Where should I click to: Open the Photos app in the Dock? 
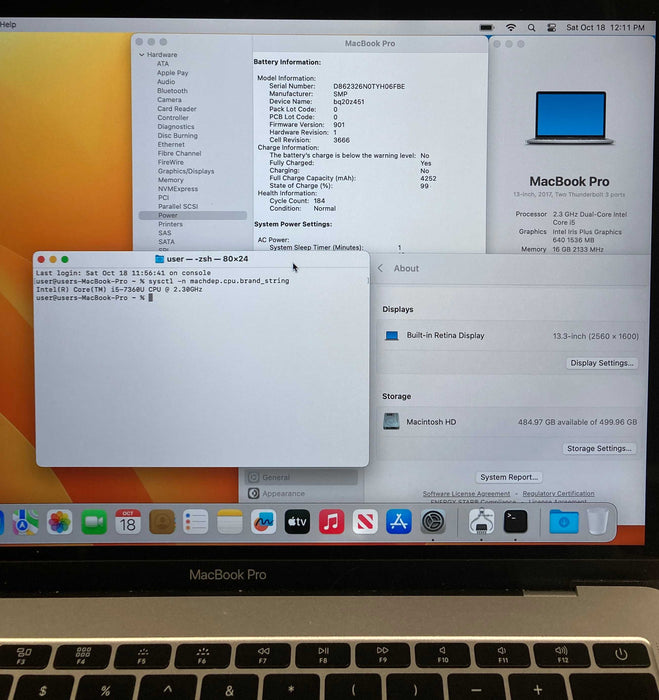coord(59,521)
